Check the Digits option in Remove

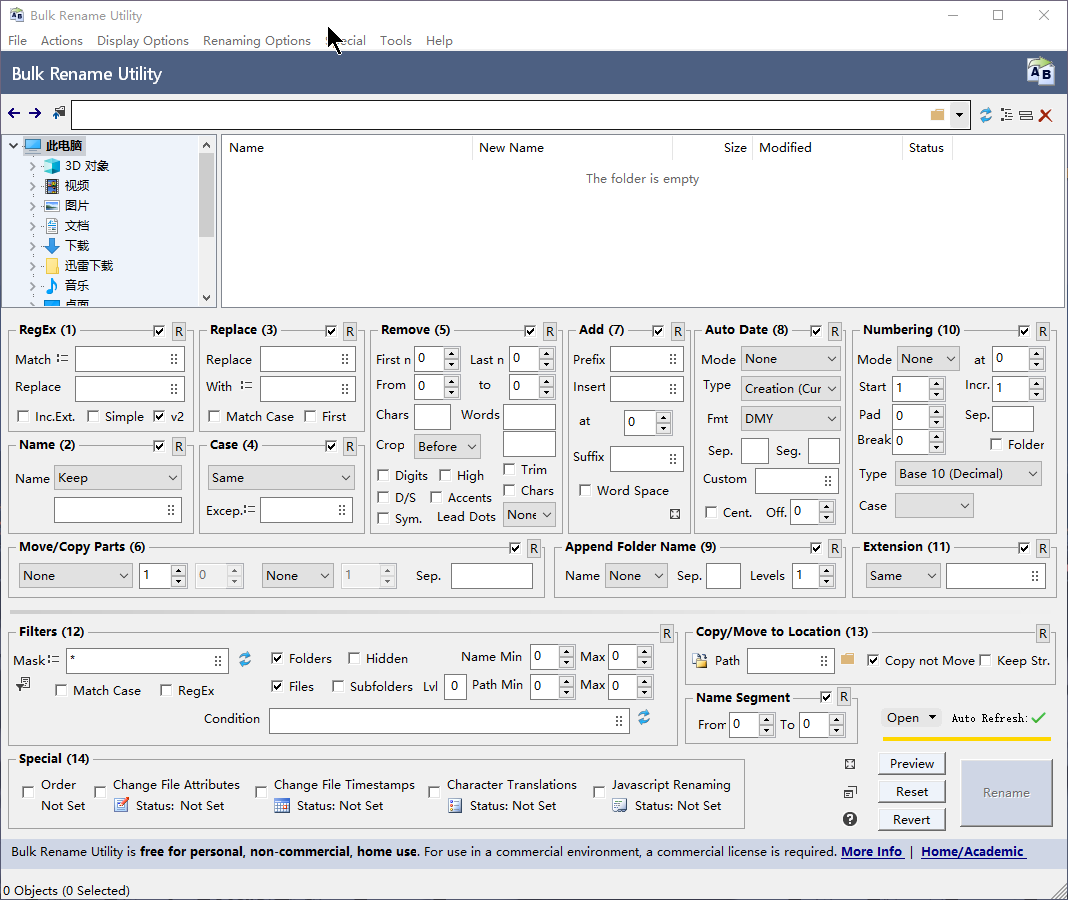383,476
